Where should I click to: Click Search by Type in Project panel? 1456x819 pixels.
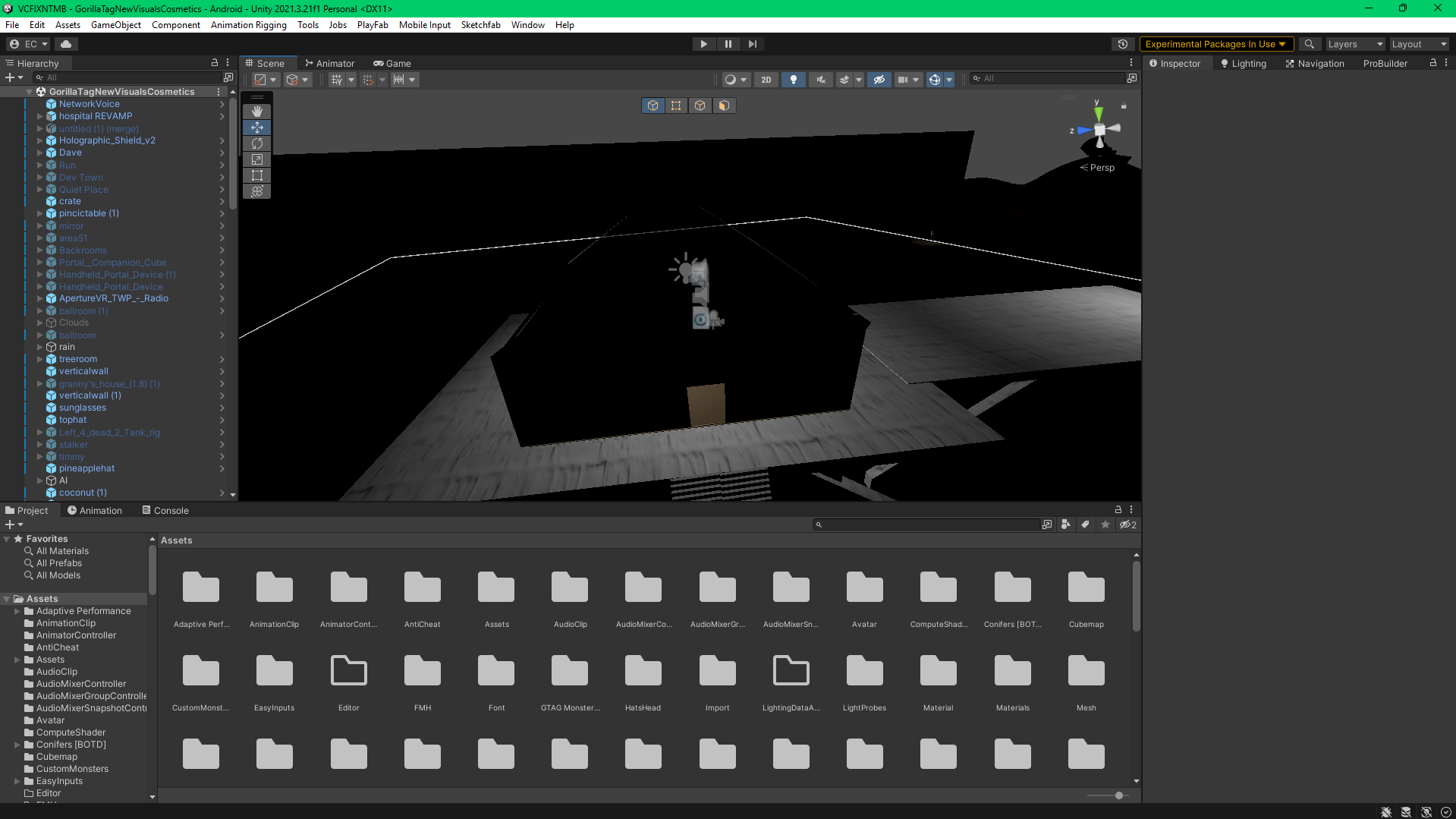click(x=1066, y=524)
